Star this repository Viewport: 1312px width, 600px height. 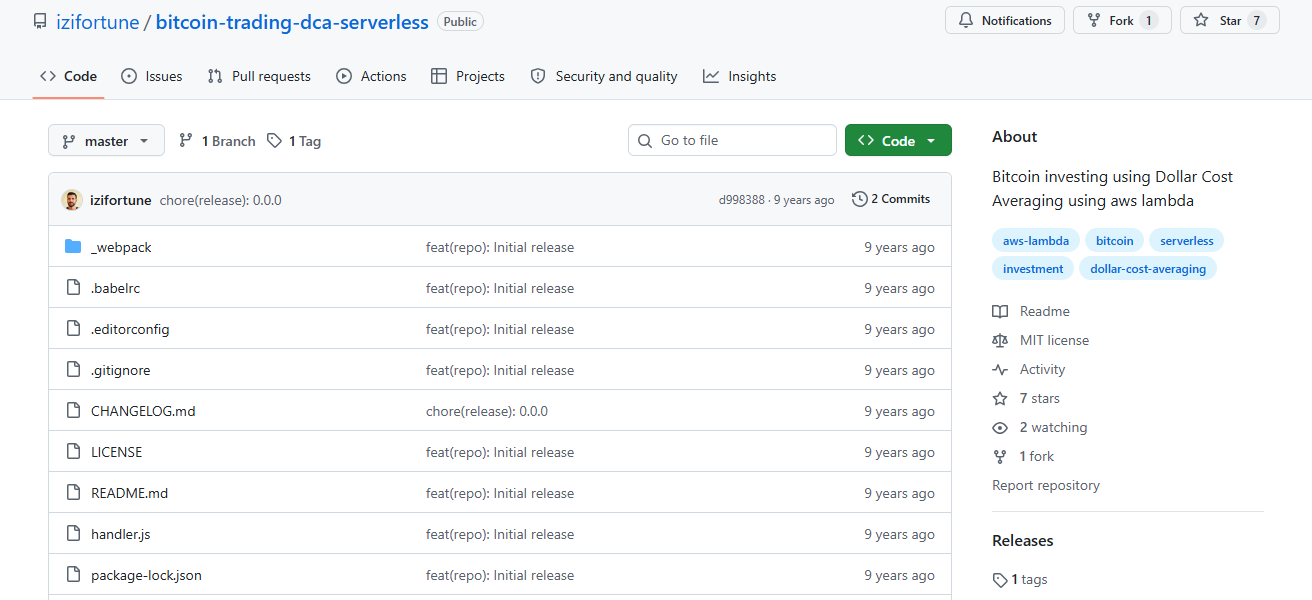1230,21
